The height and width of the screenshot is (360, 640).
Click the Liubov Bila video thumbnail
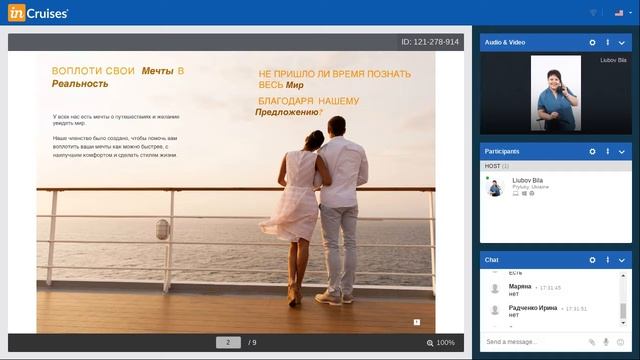(556, 93)
